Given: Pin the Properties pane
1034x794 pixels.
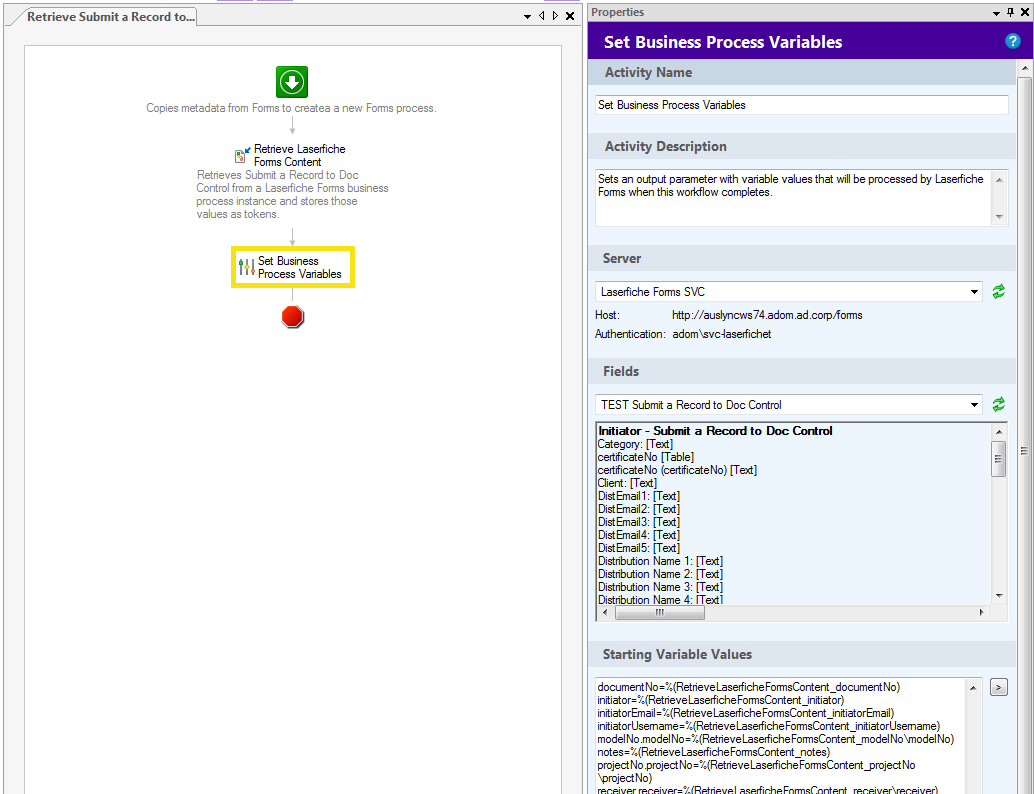Looking at the screenshot, I should (1010, 12).
